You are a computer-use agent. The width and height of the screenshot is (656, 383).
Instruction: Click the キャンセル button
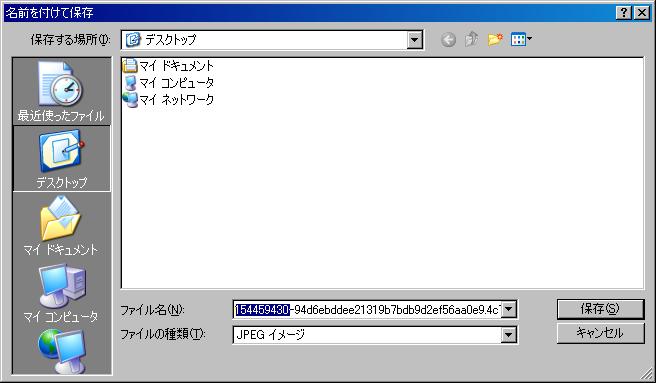(600, 333)
